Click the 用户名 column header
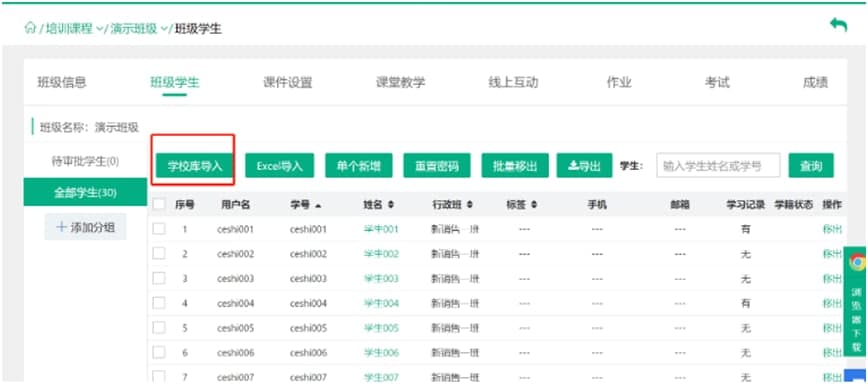The height and width of the screenshot is (386, 868). (x=235, y=205)
